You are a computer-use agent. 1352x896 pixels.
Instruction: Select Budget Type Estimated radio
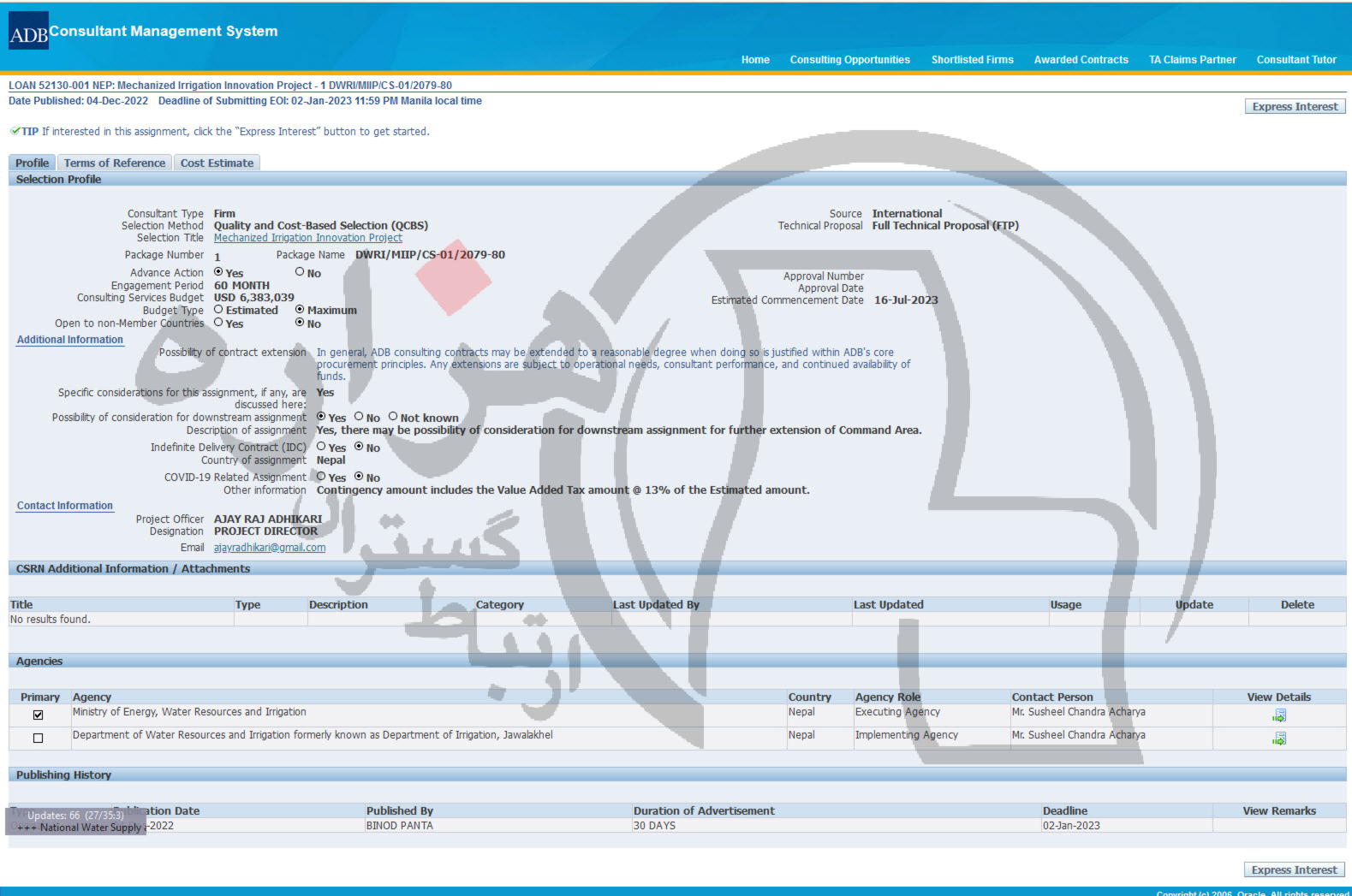click(x=218, y=310)
